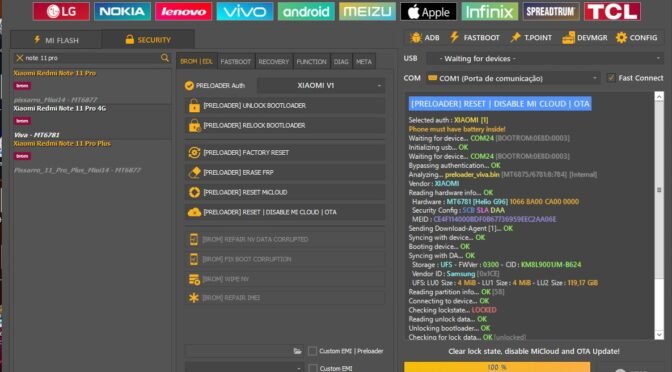
Task: Select Xiaomi Redmi Note 11 Pro 4G device
Action: 91,122
